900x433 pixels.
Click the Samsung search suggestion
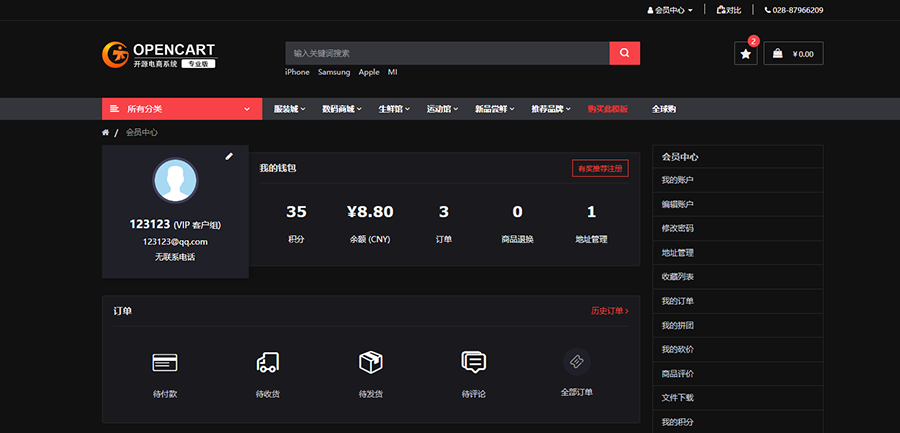pos(334,72)
